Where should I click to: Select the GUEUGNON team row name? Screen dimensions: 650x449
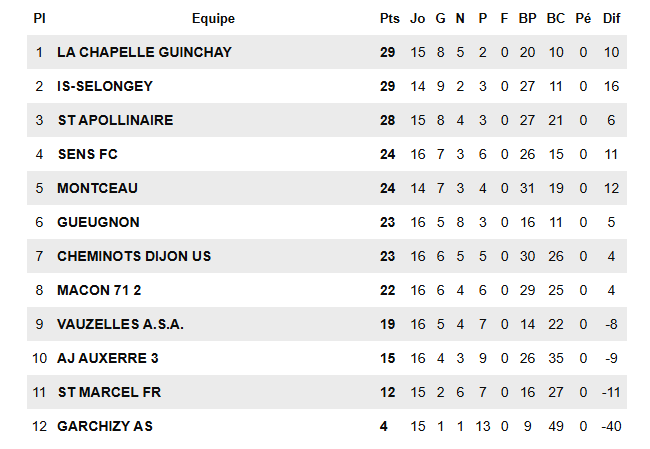[98, 222]
